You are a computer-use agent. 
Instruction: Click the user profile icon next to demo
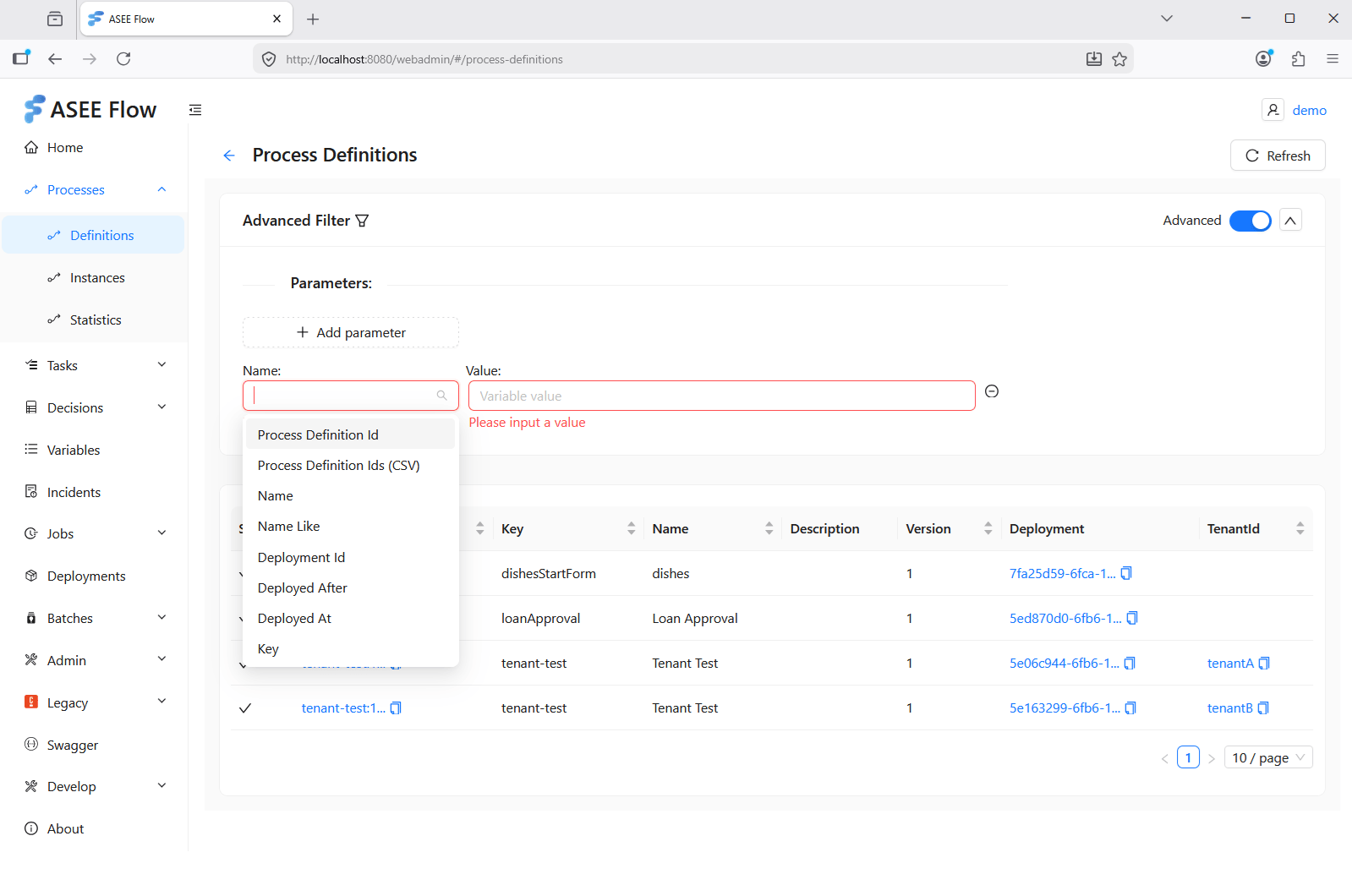[1273, 110]
